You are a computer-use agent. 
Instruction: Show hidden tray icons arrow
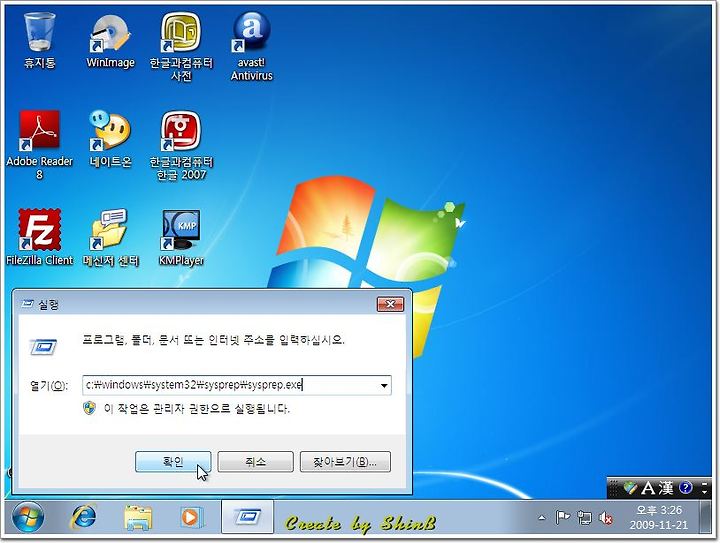tap(542, 518)
